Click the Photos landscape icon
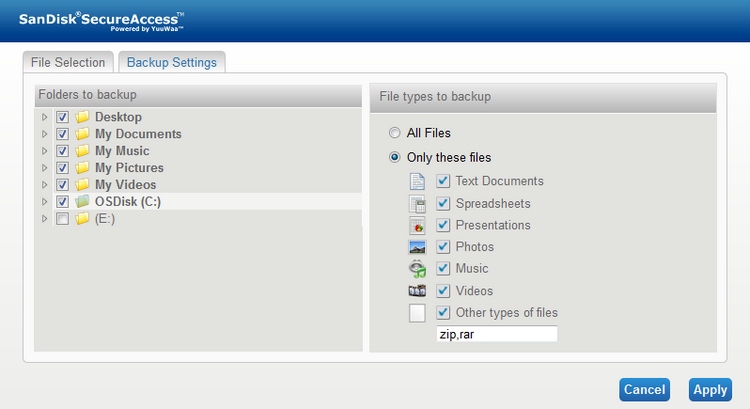This screenshot has height=409, width=750. coord(417,247)
